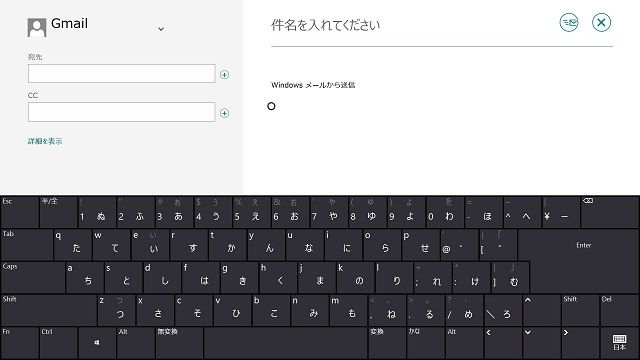Tap the left arrow key

coord(503,342)
